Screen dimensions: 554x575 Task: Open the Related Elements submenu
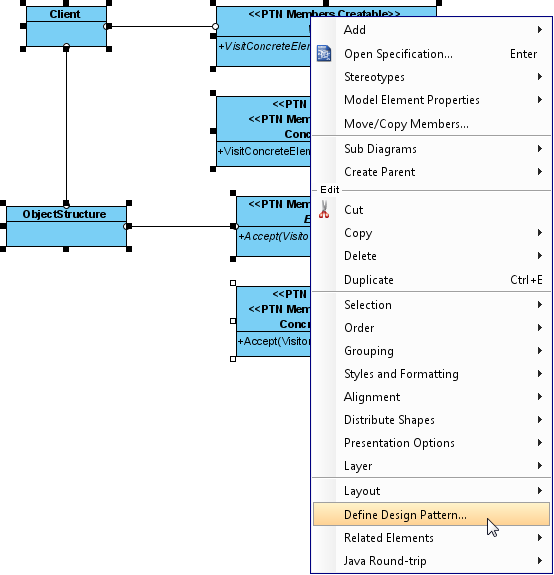pyautogui.click(x=431, y=538)
